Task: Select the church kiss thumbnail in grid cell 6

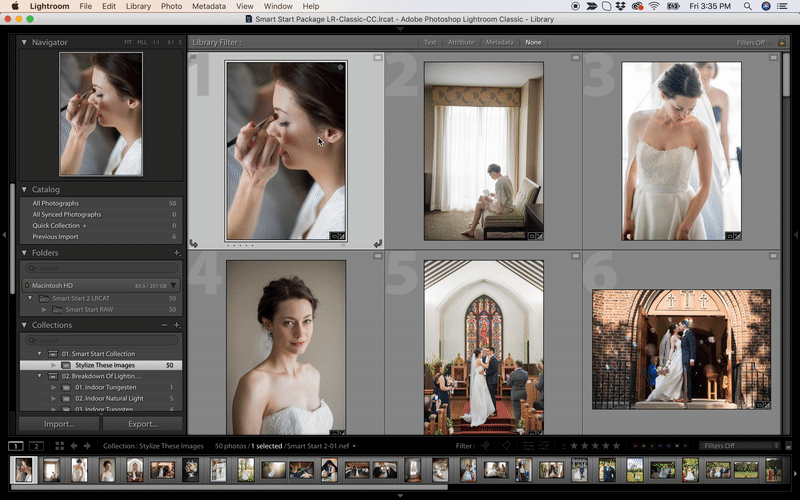Action: point(681,348)
